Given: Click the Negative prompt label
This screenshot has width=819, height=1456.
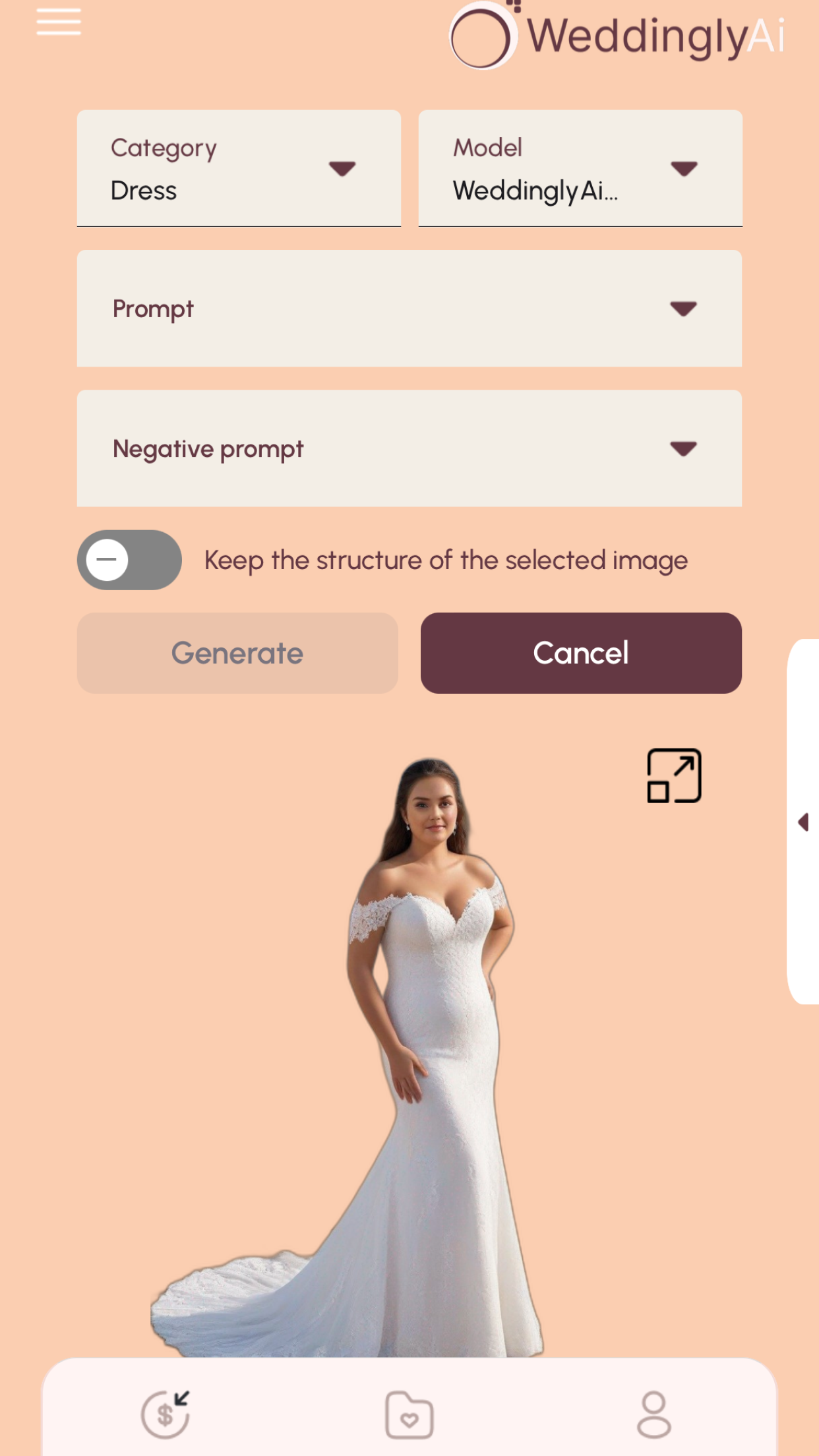Looking at the screenshot, I should 208,449.
